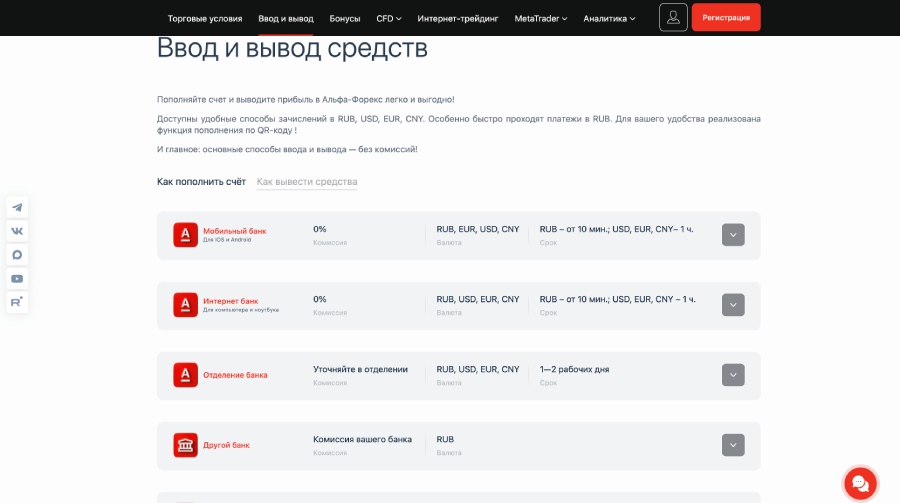Switch to Как пополнить счёт tab

201,181
